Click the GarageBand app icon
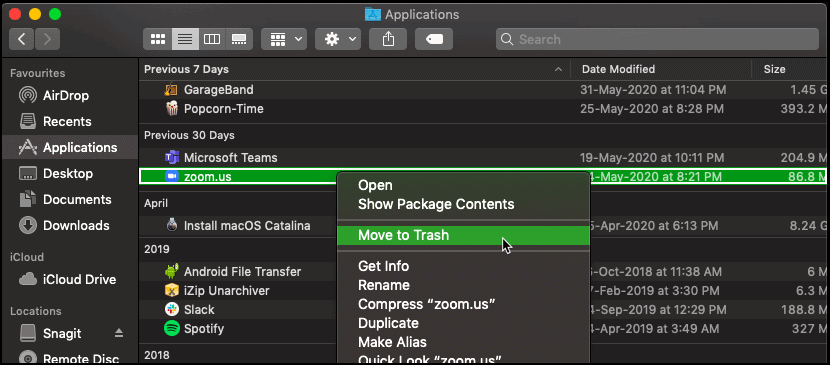 pos(172,90)
